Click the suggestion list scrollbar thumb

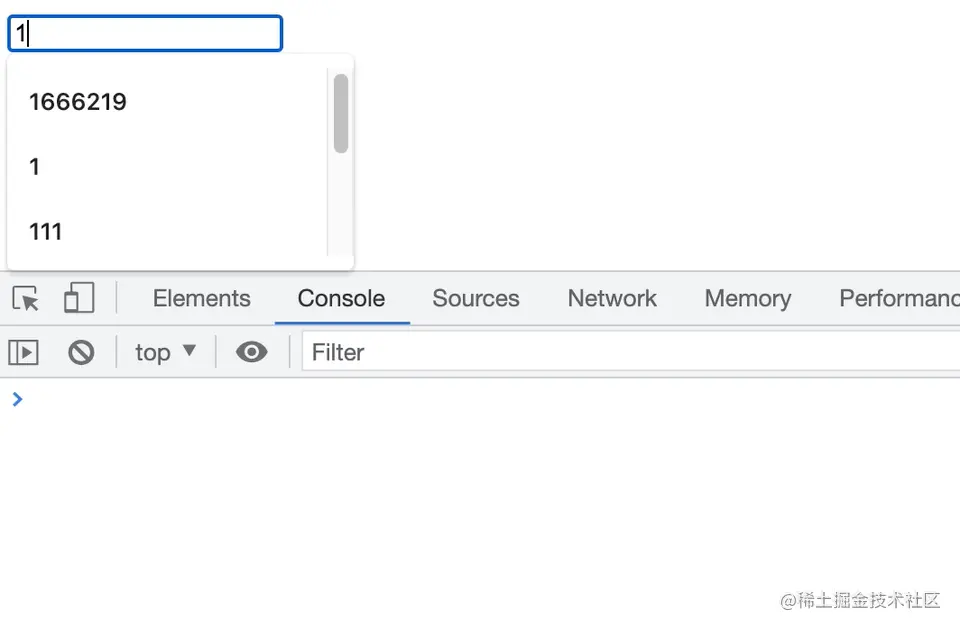point(341,113)
